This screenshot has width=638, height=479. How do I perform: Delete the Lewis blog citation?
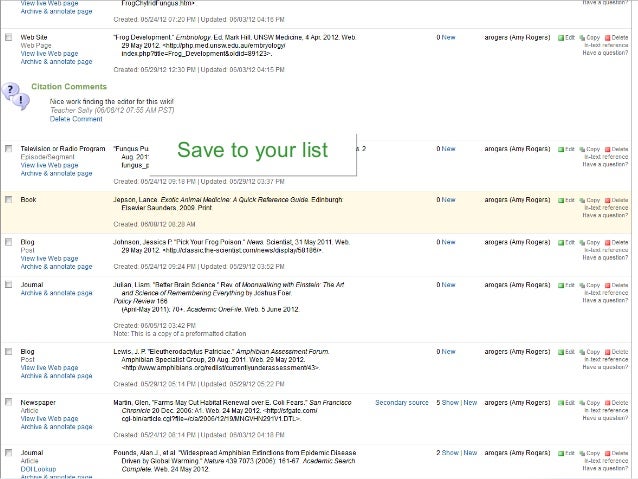pos(616,352)
